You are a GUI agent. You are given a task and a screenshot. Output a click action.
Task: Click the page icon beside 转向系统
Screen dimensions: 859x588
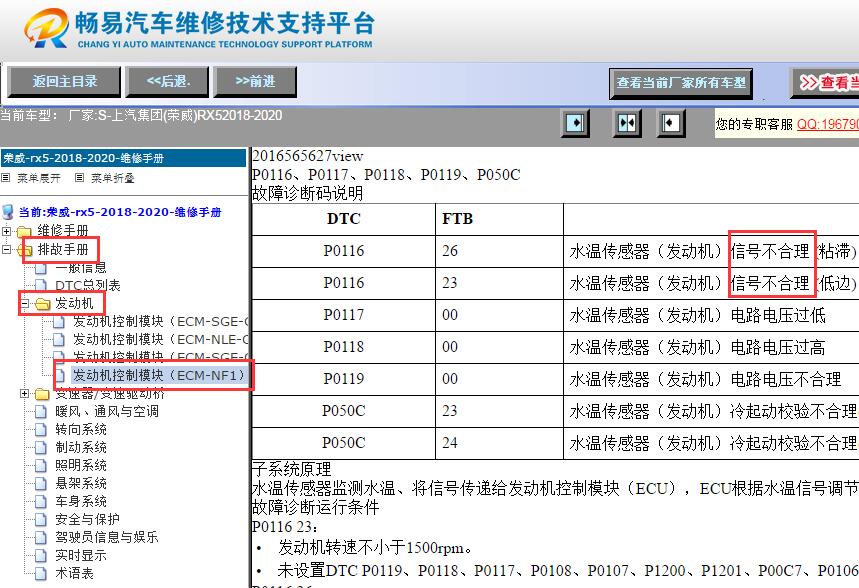point(41,430)
